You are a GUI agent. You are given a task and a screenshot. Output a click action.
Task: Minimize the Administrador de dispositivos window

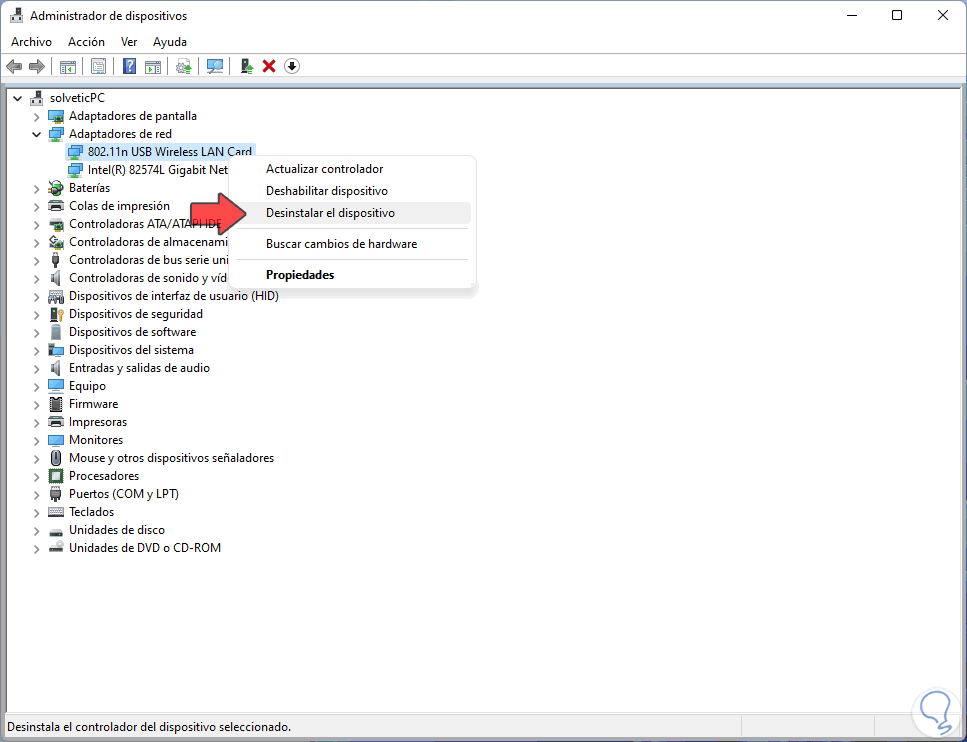pos(852,15)
